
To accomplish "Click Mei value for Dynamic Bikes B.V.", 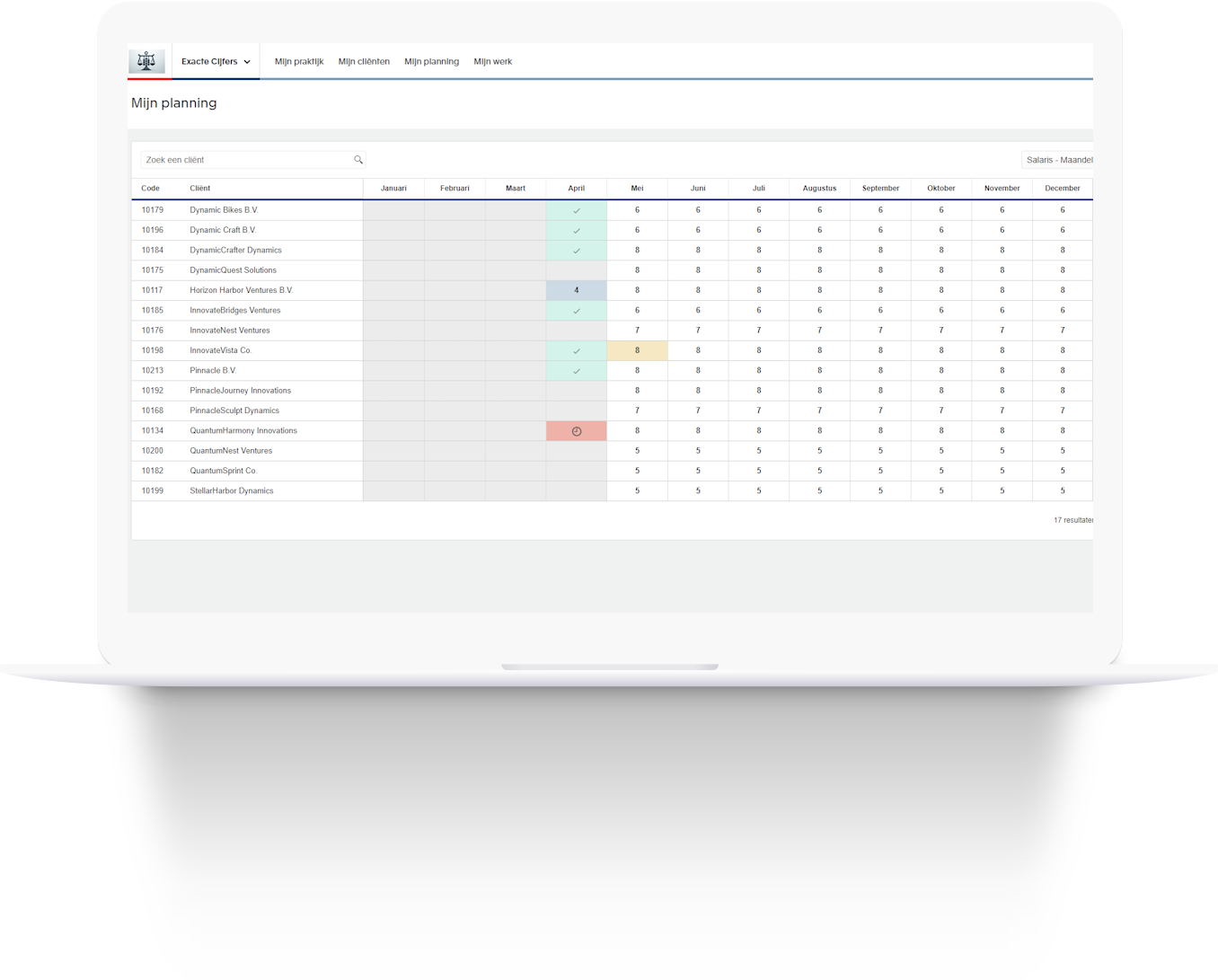I will 638,210.
